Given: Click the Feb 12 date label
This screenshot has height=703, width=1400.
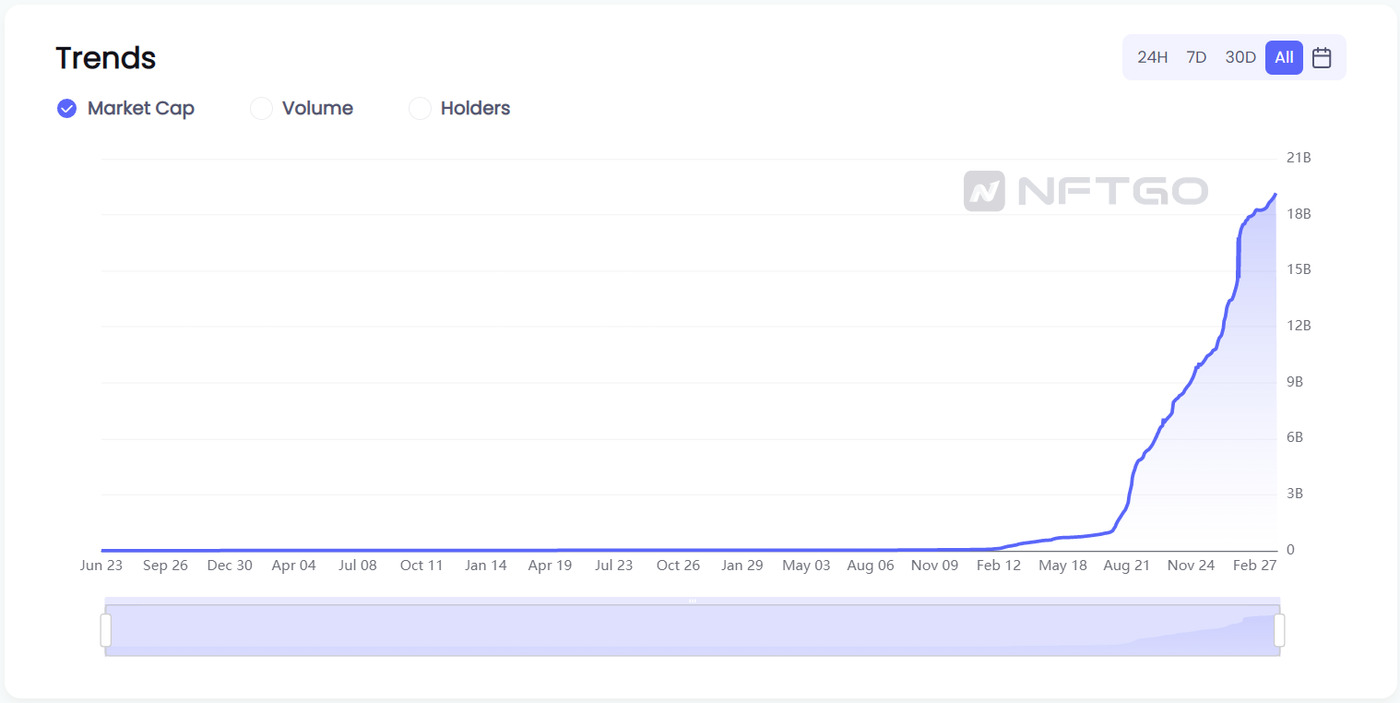Looking at the screenshot, I should [998, 565].
